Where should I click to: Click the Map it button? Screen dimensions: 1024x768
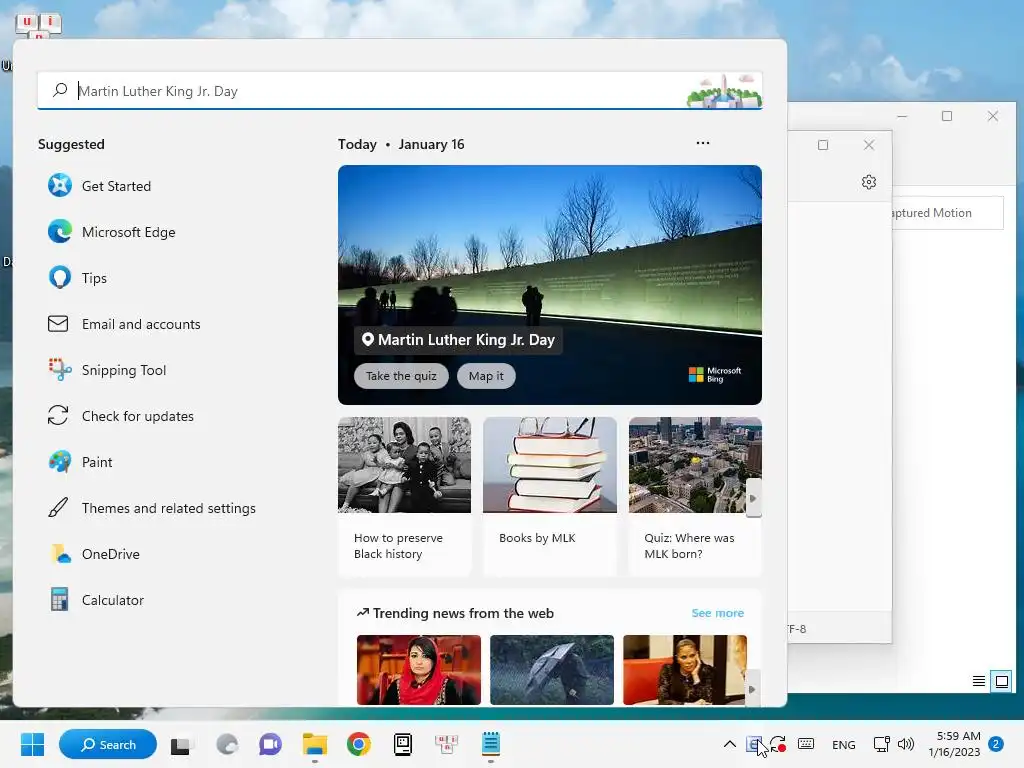click(486, 376)
